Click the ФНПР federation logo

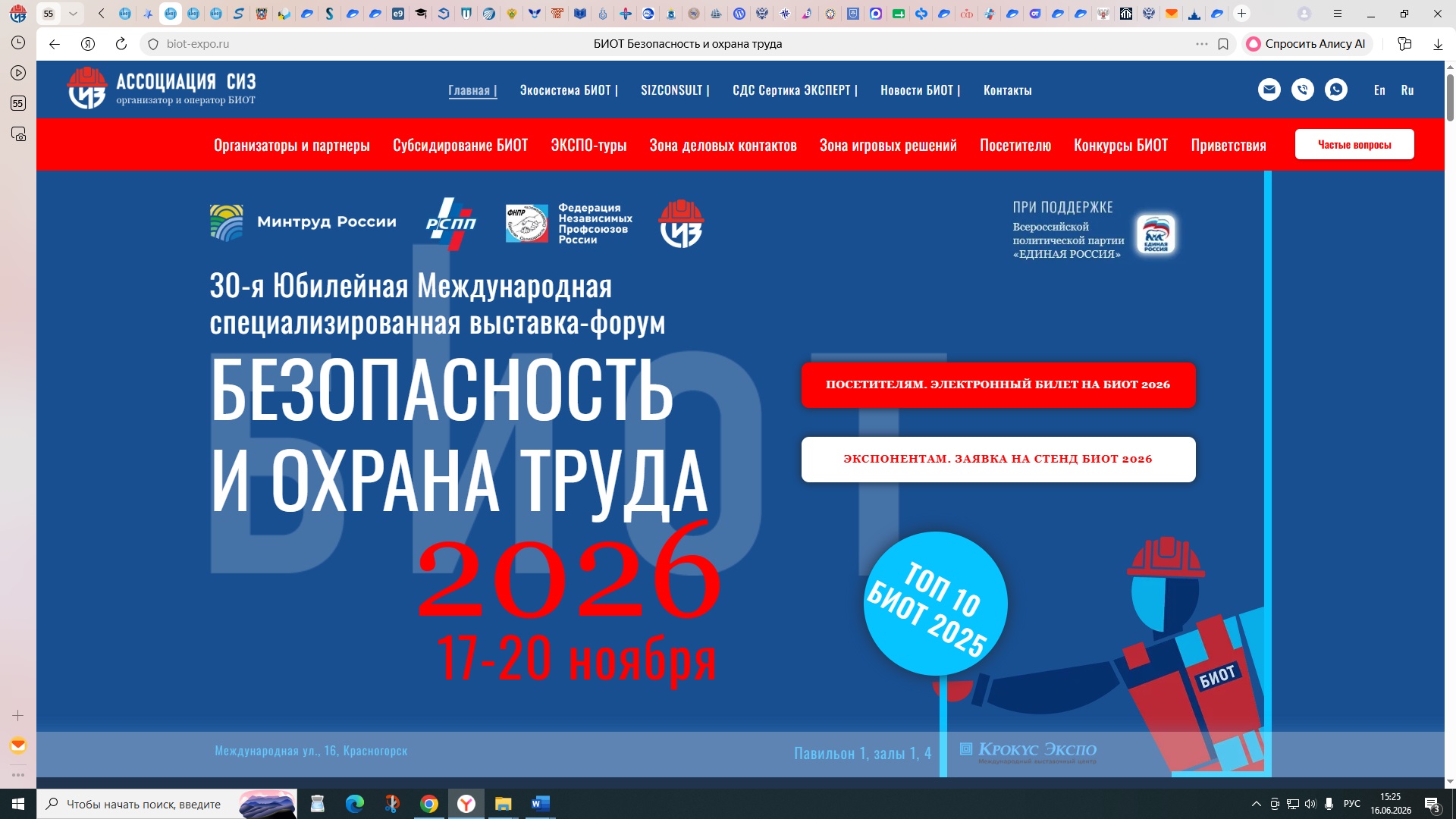click(x=569, y=224)
